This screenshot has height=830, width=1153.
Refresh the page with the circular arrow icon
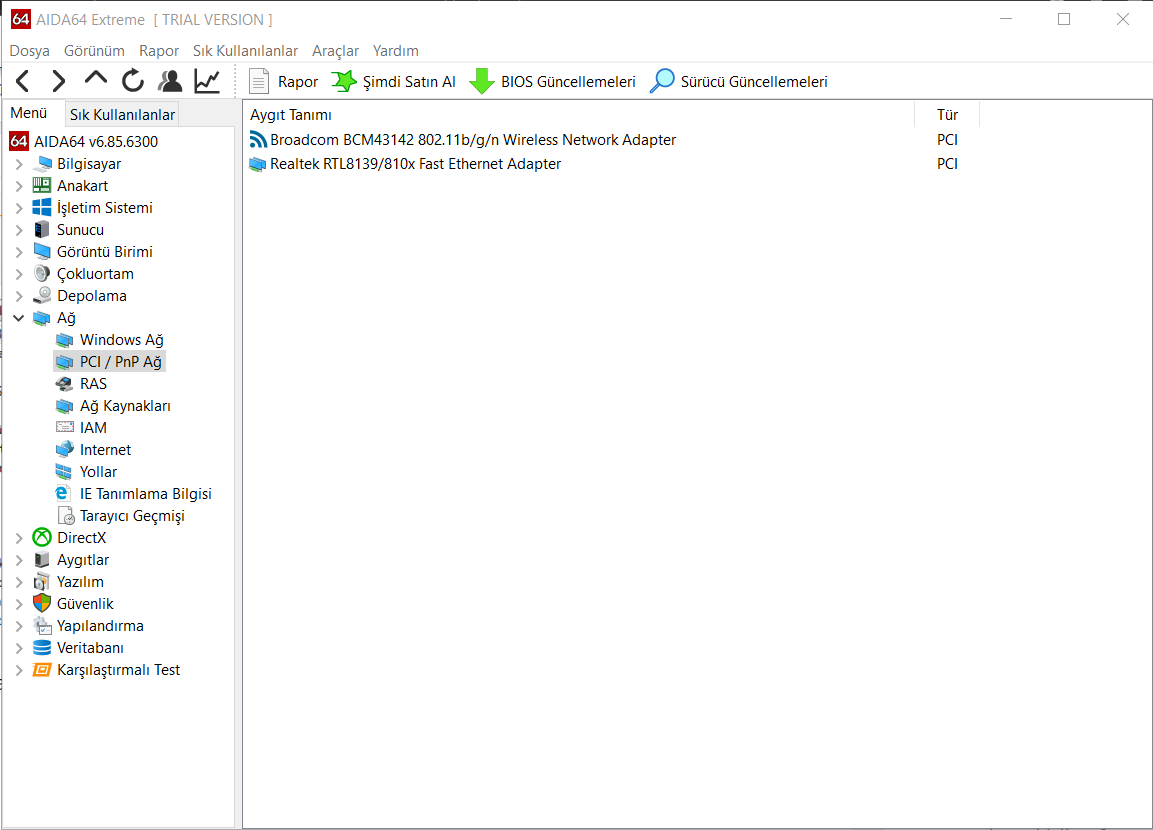[x=133, y=81]
